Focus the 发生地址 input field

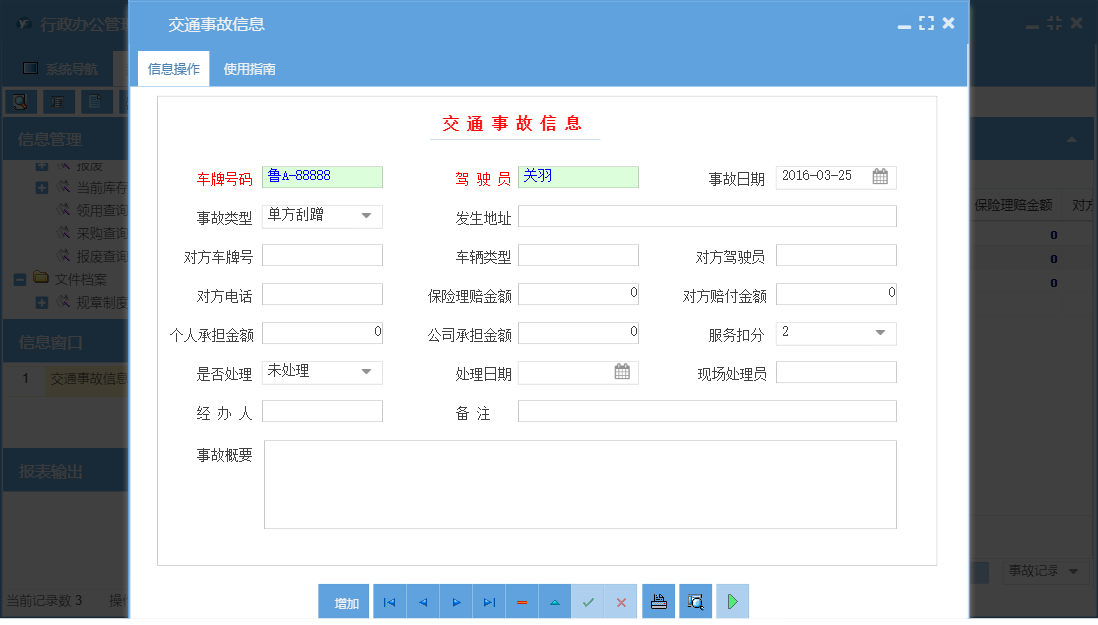(x=707, y=217)
